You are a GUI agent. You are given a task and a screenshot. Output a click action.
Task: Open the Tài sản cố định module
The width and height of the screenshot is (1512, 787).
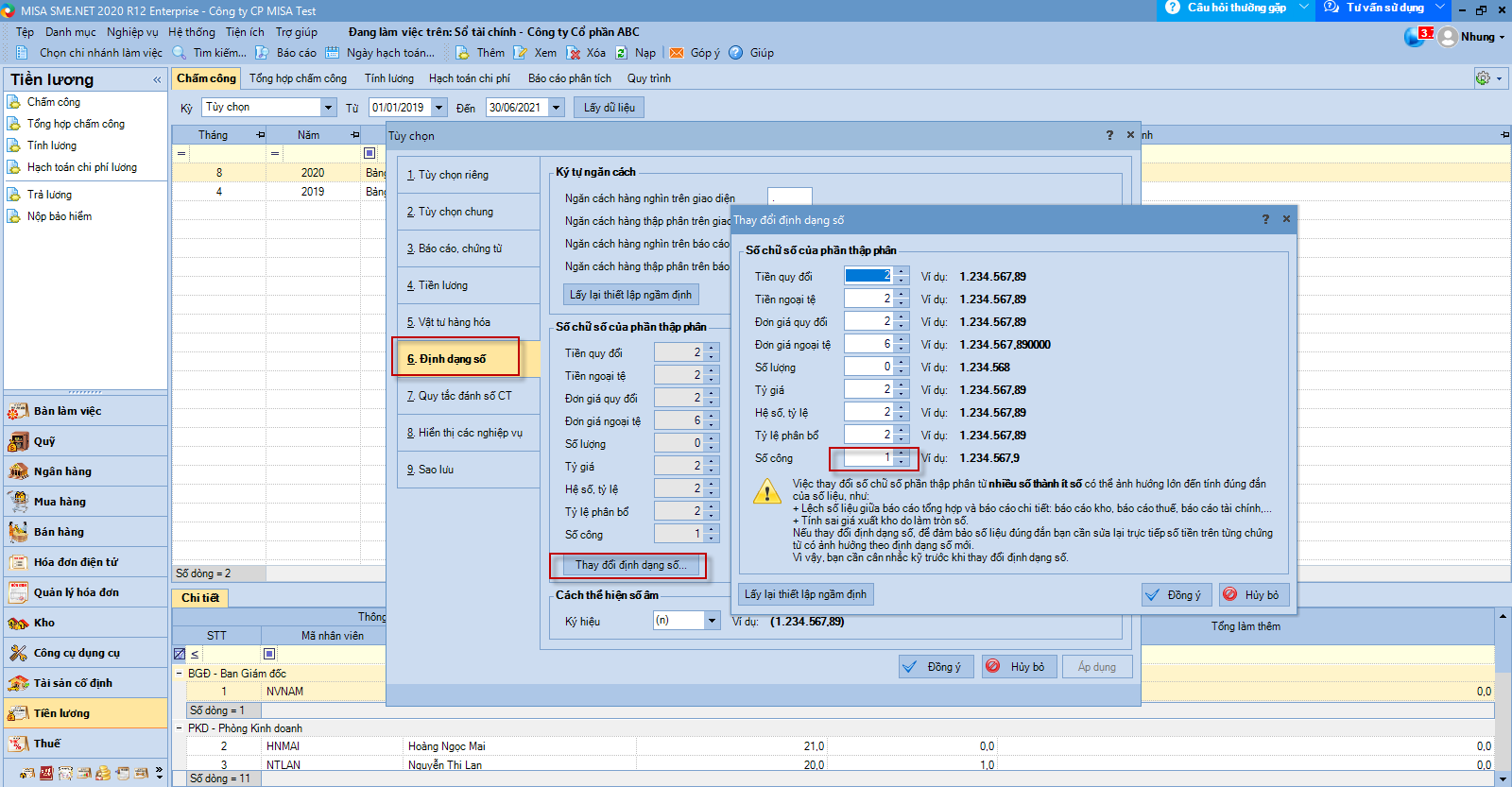pyautogui.click(x=85, y=683)
